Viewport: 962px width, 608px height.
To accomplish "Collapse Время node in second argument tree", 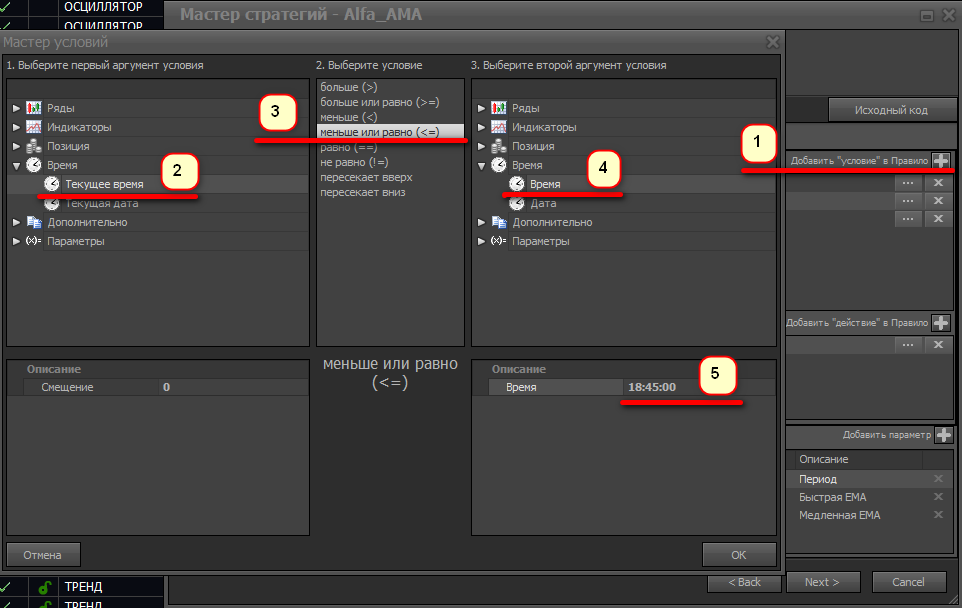I will [482, 165].
